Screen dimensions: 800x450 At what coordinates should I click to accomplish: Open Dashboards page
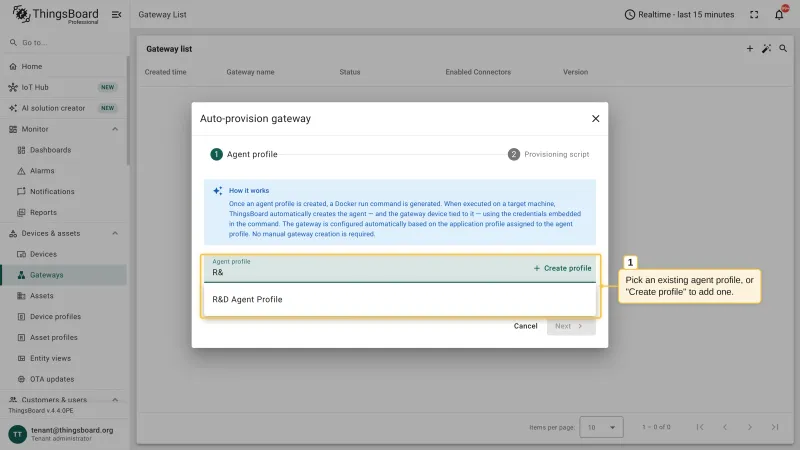[63, 150]
